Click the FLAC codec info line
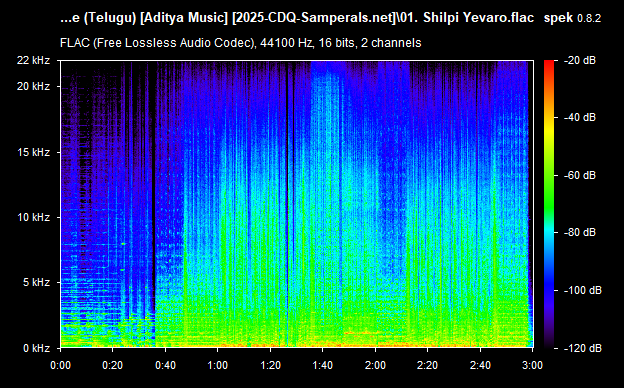Viewport: 624px width, 388px height. point(240,43)
